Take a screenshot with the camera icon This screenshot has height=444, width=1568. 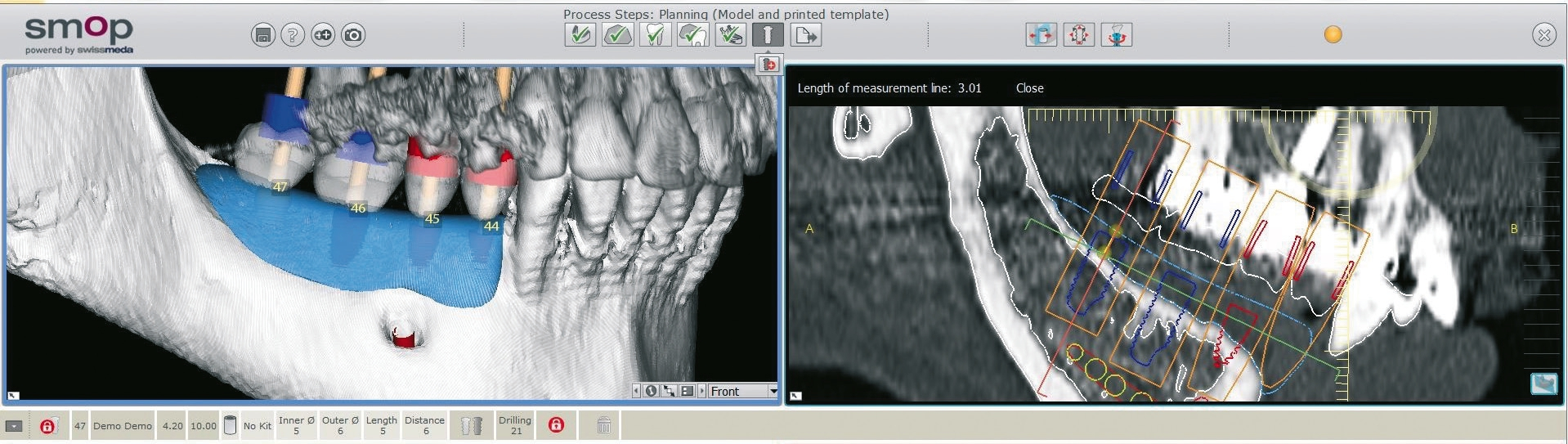(353, 35)
